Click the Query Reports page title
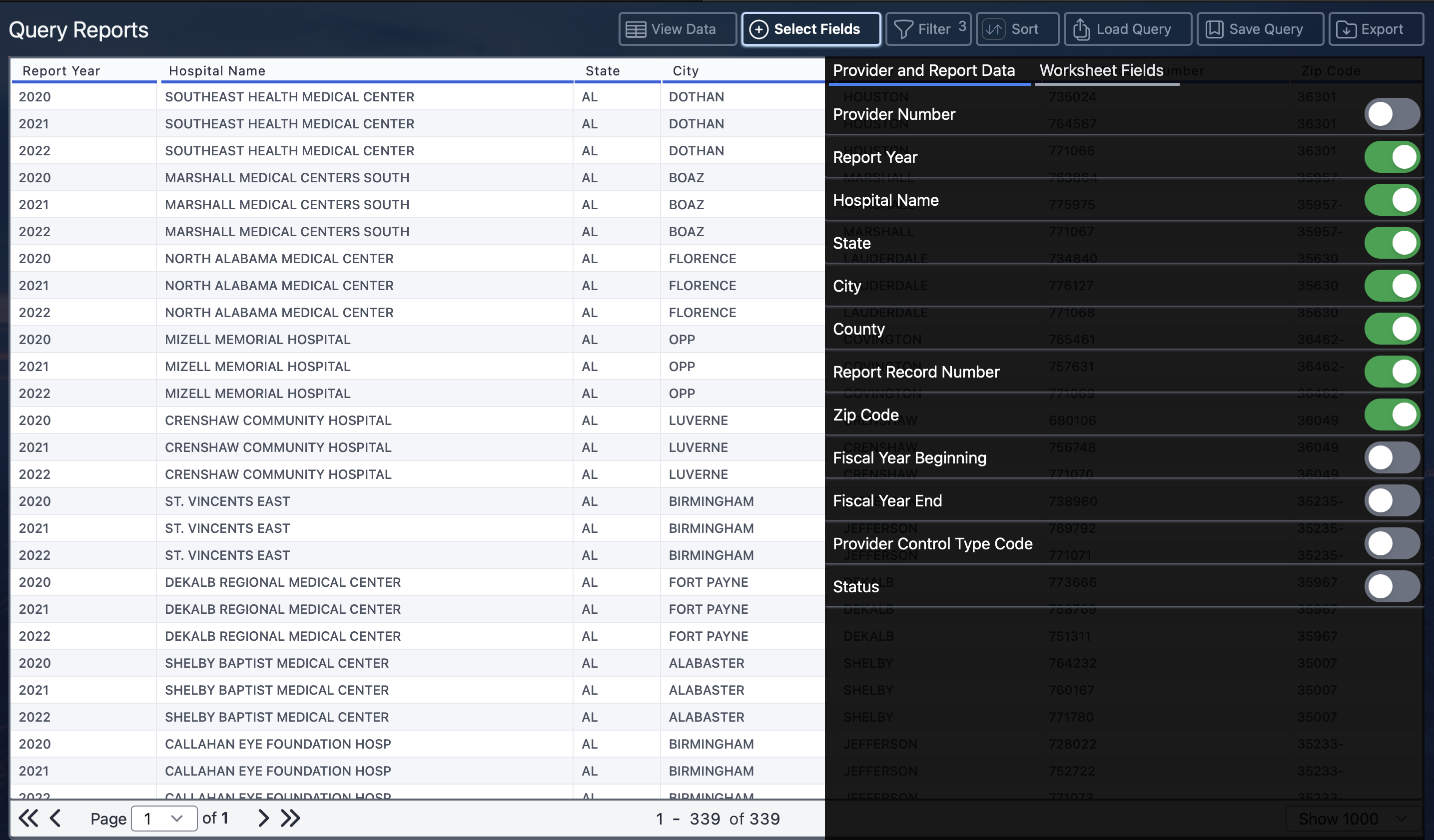The height and width of the screenshot is (840, 1434). coord(78,30)
